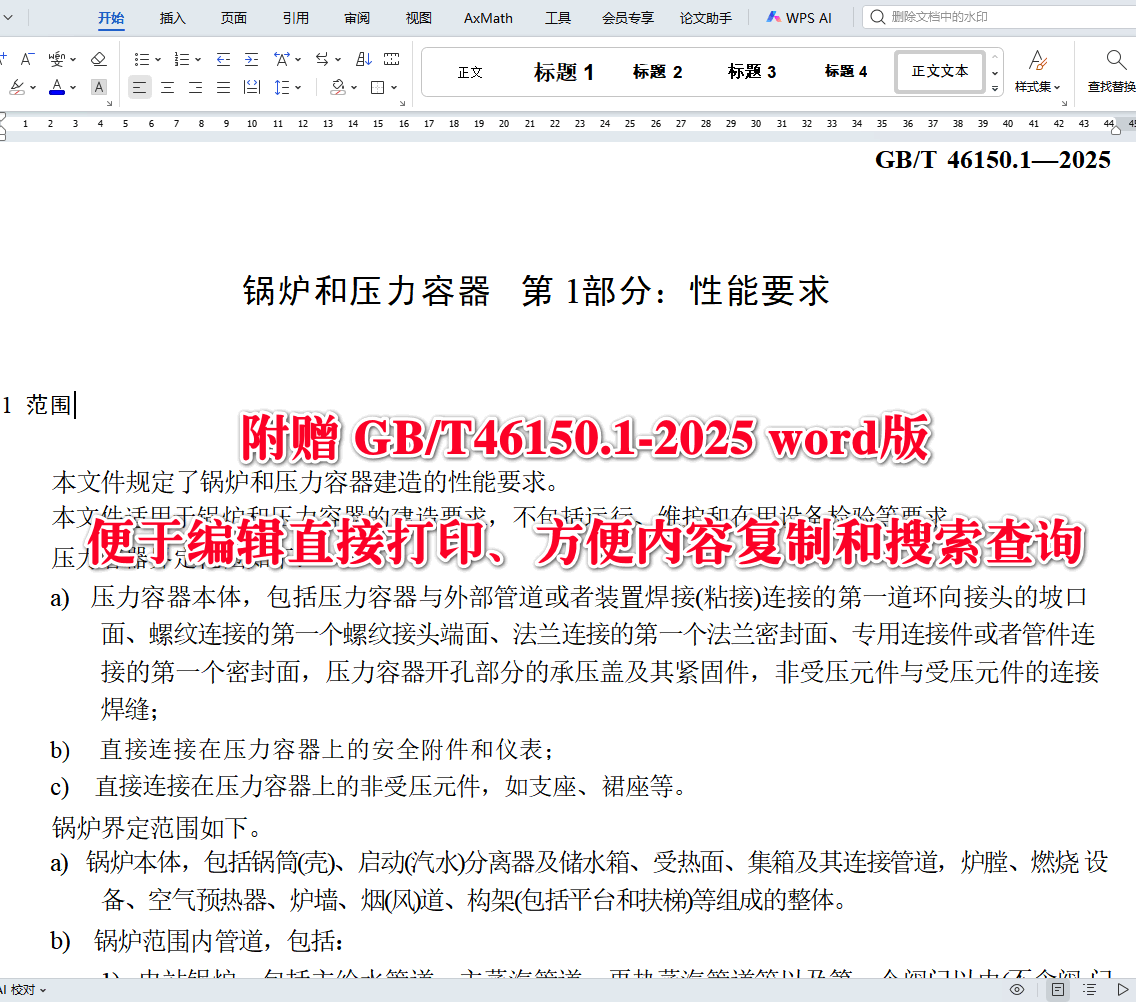Click the text direction arrows icon
This screenshot has width=1136, height=1002.
pyautogui.click(x=322, y=59)
